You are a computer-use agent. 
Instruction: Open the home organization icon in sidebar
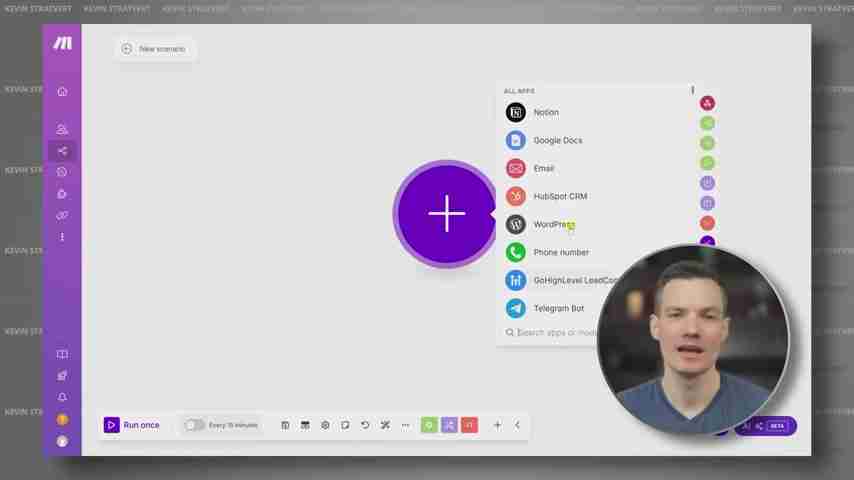tap(62, 92)
